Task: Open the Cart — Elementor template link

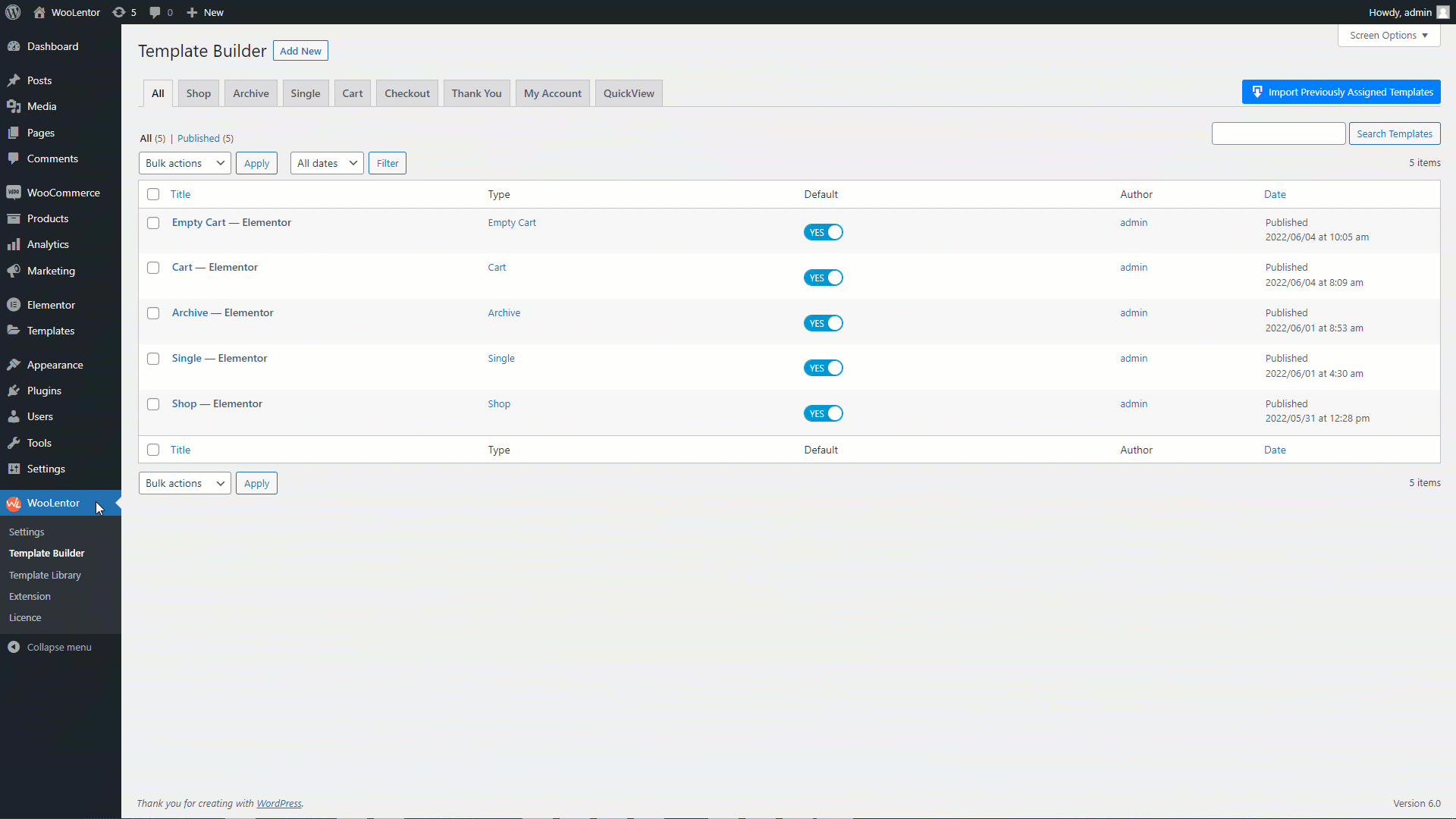Action: [x=182, y=267]
